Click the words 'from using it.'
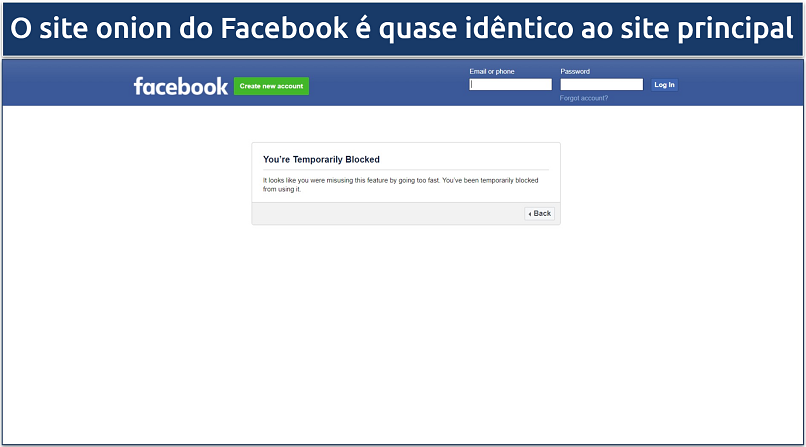This screenshot has width=806, height=447. click(x=282, y=189)
